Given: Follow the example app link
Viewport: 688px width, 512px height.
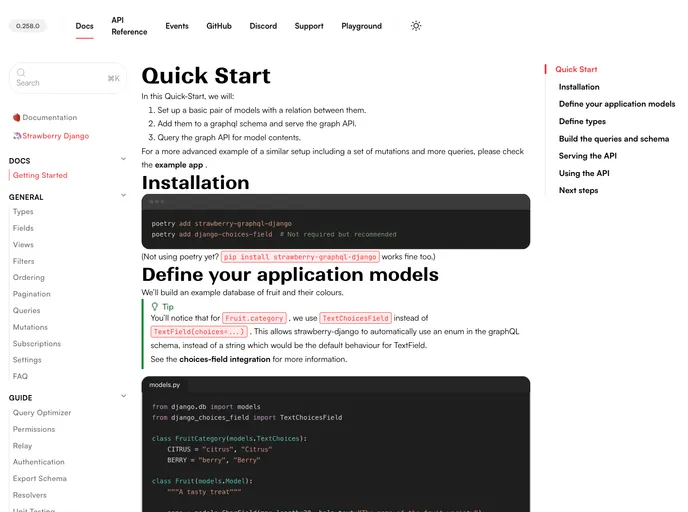Looking at the screenshot, I should coord(179,165).
